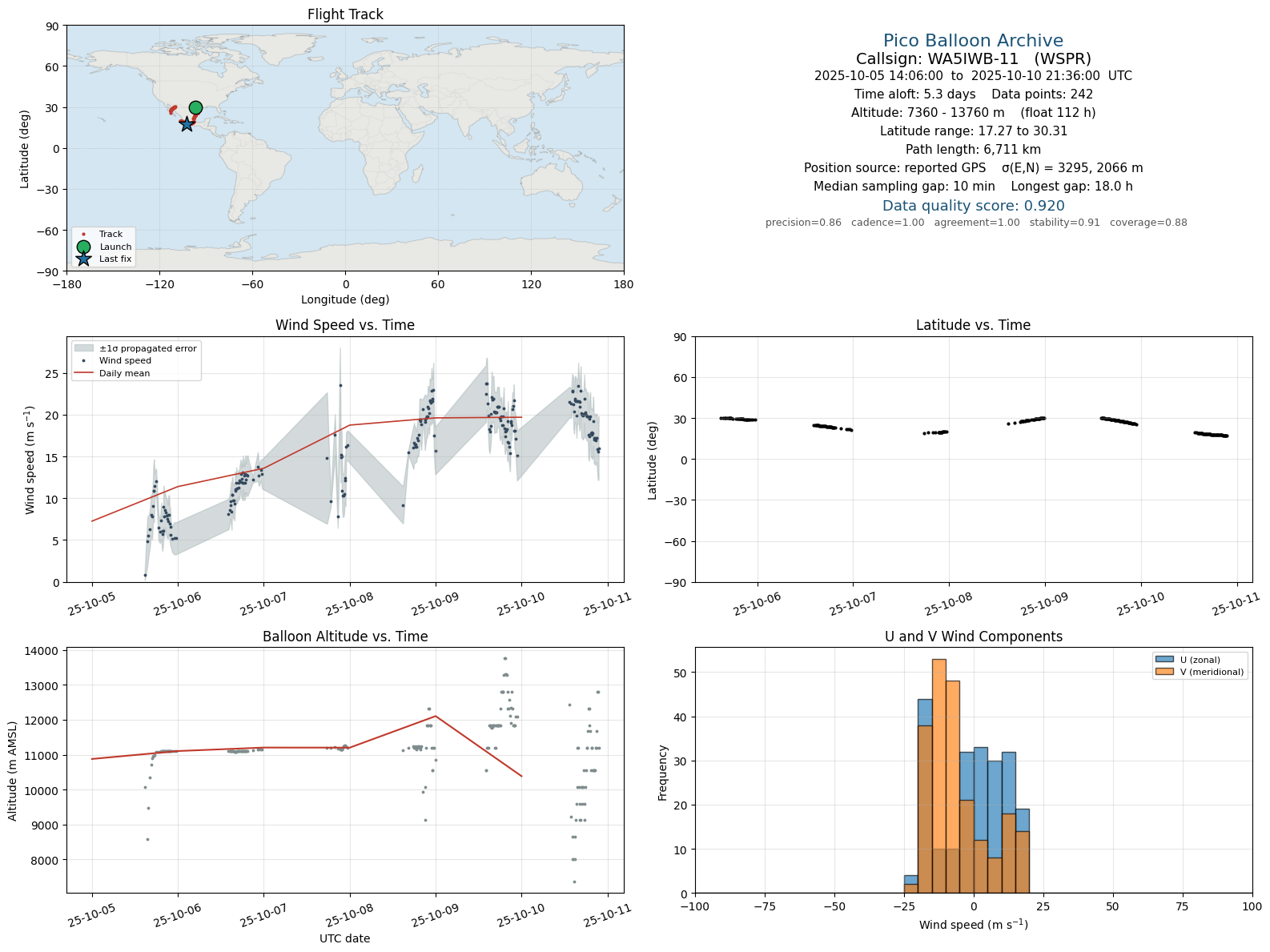The width and height of the screenshot is (1270, 952).
Task: Click the precision=0.86 score breakdown line
Action: tap(976, 223)
